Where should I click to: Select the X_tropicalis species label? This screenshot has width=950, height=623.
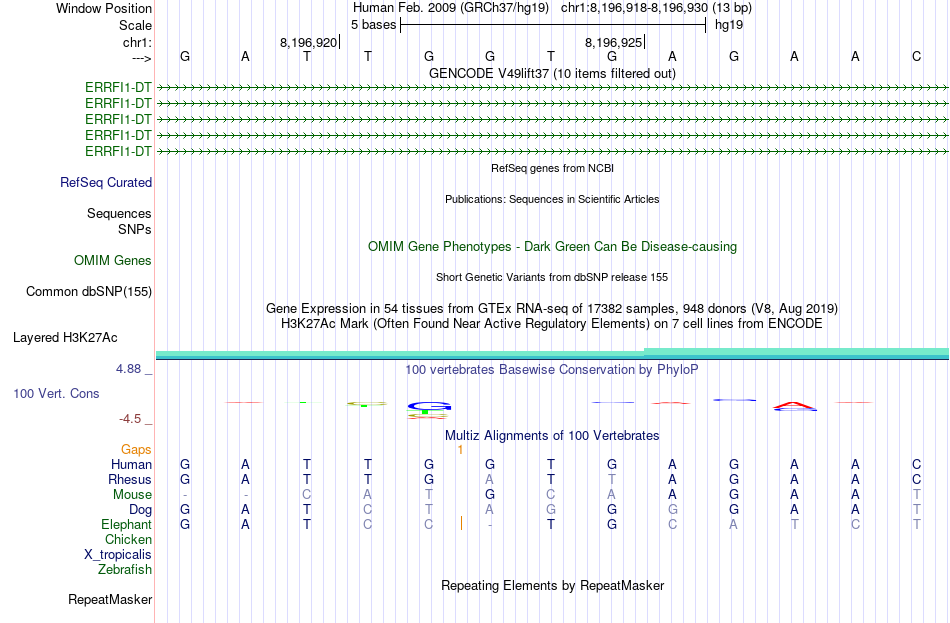point(118,555)
